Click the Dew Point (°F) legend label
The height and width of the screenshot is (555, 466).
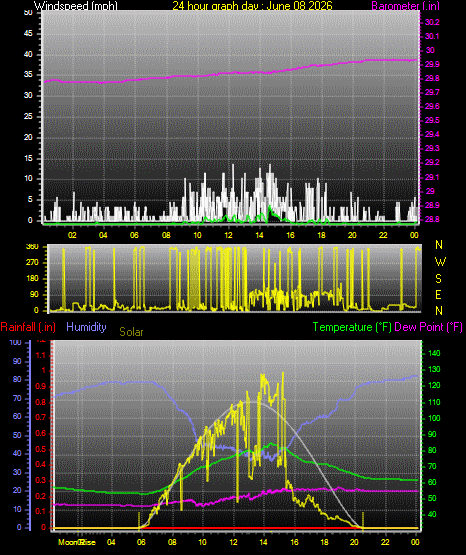click(x=428, y=327)
